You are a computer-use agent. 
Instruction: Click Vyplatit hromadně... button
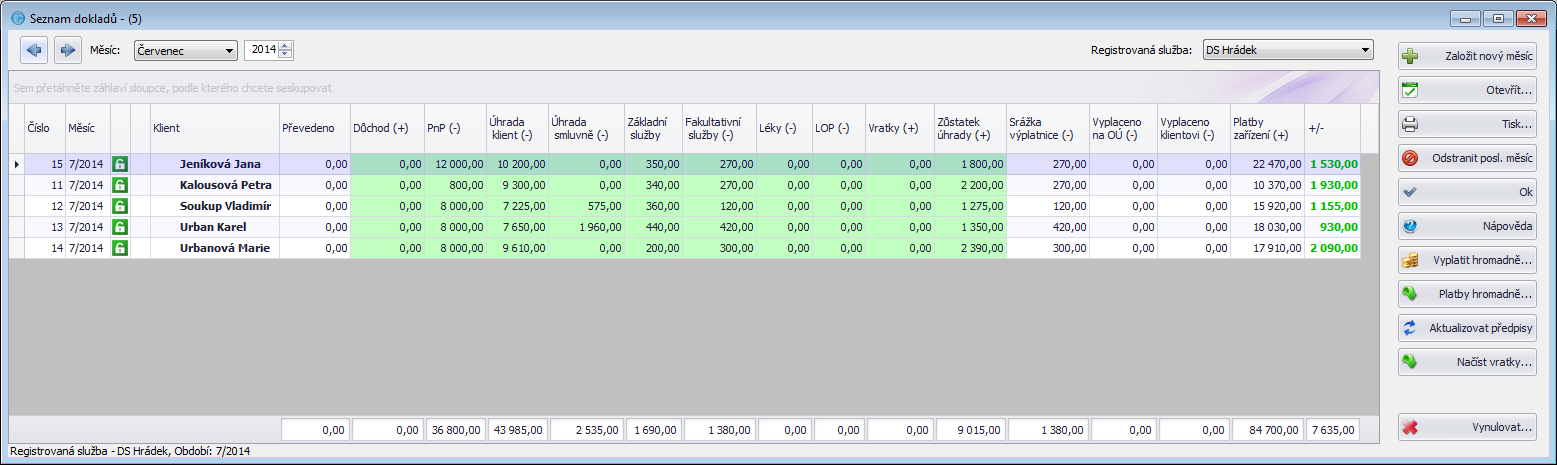[1467, 260]
